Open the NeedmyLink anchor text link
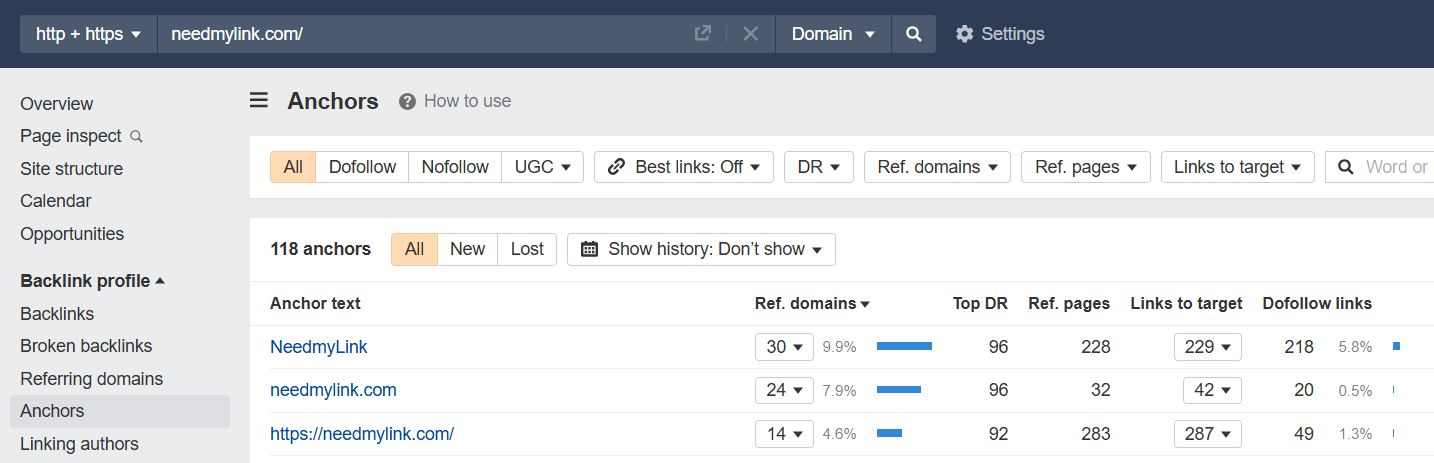The width and height of the screenshot is (1434, 463). tap(319, 347)
